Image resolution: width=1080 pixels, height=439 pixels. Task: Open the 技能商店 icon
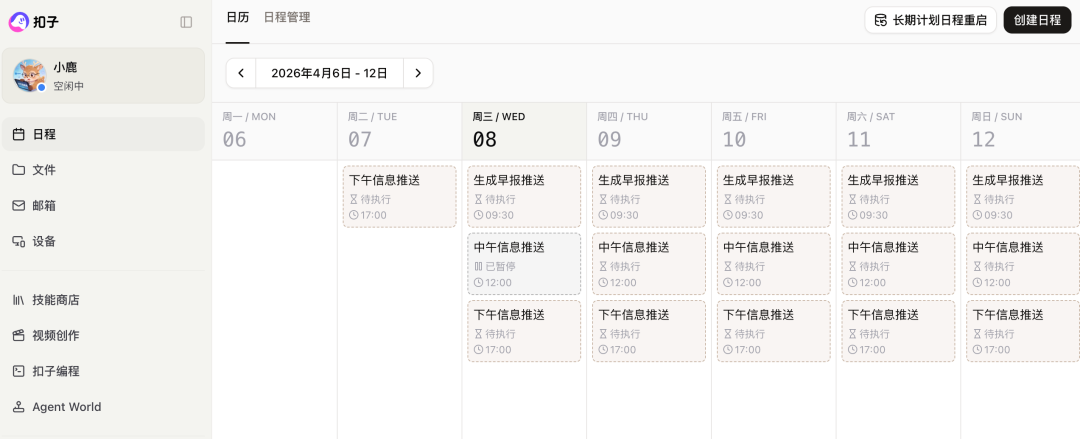[19, 300]
